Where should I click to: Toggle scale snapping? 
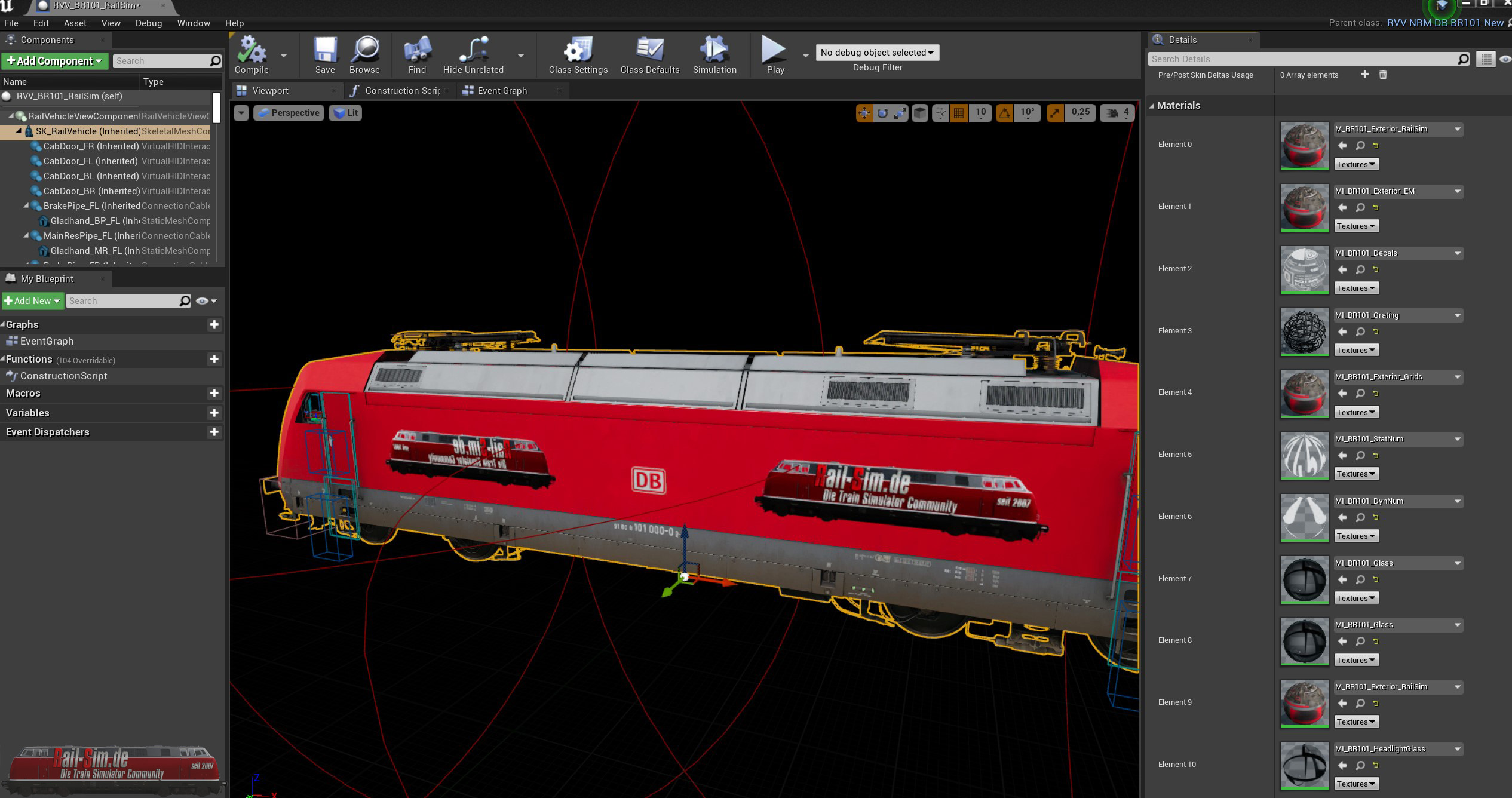(x=1056, y=113)
